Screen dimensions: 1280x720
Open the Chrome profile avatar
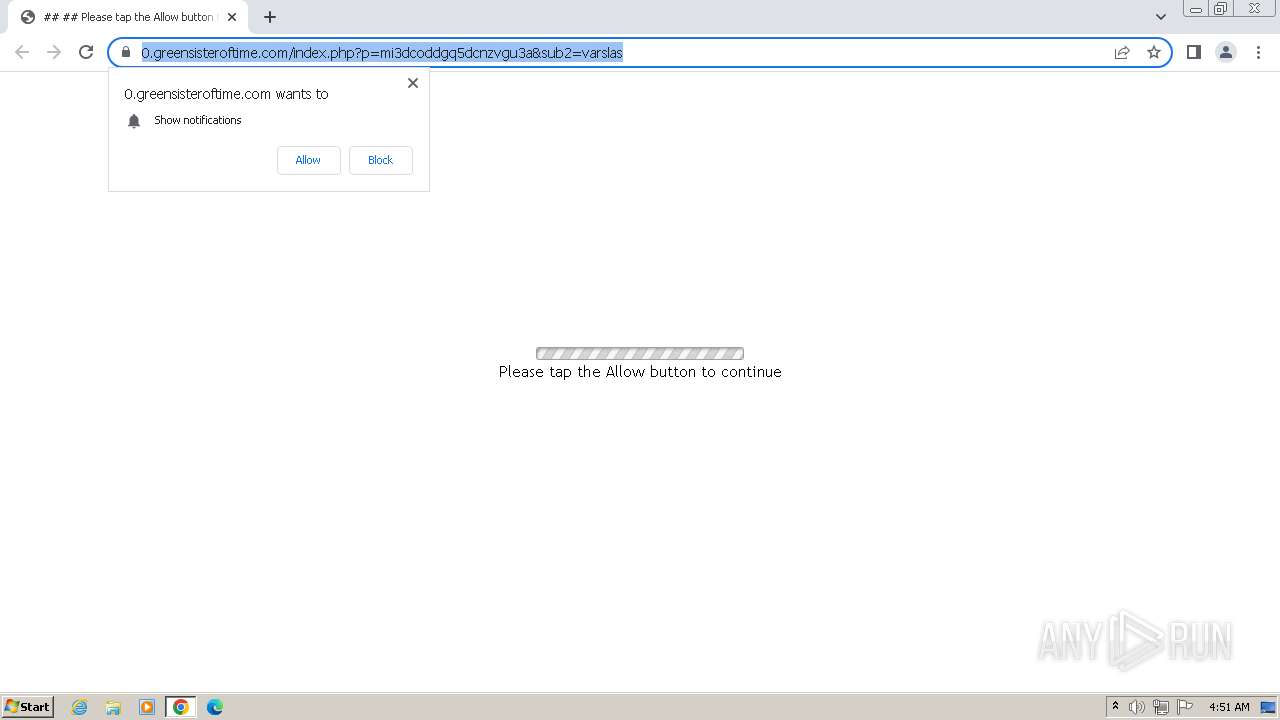point(1226,52)
